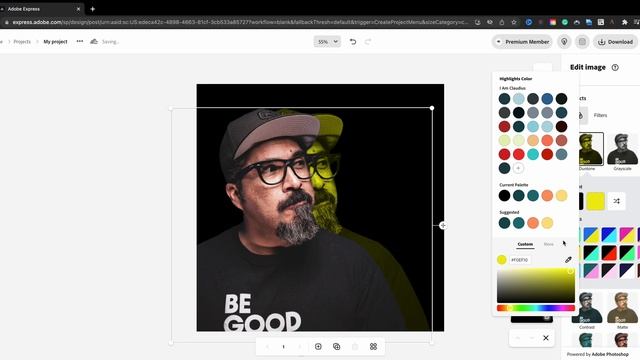Click the page number 1 indicator
Image resolution: width=640 pixels, height=360 pixels.
(x=283, y=347)
